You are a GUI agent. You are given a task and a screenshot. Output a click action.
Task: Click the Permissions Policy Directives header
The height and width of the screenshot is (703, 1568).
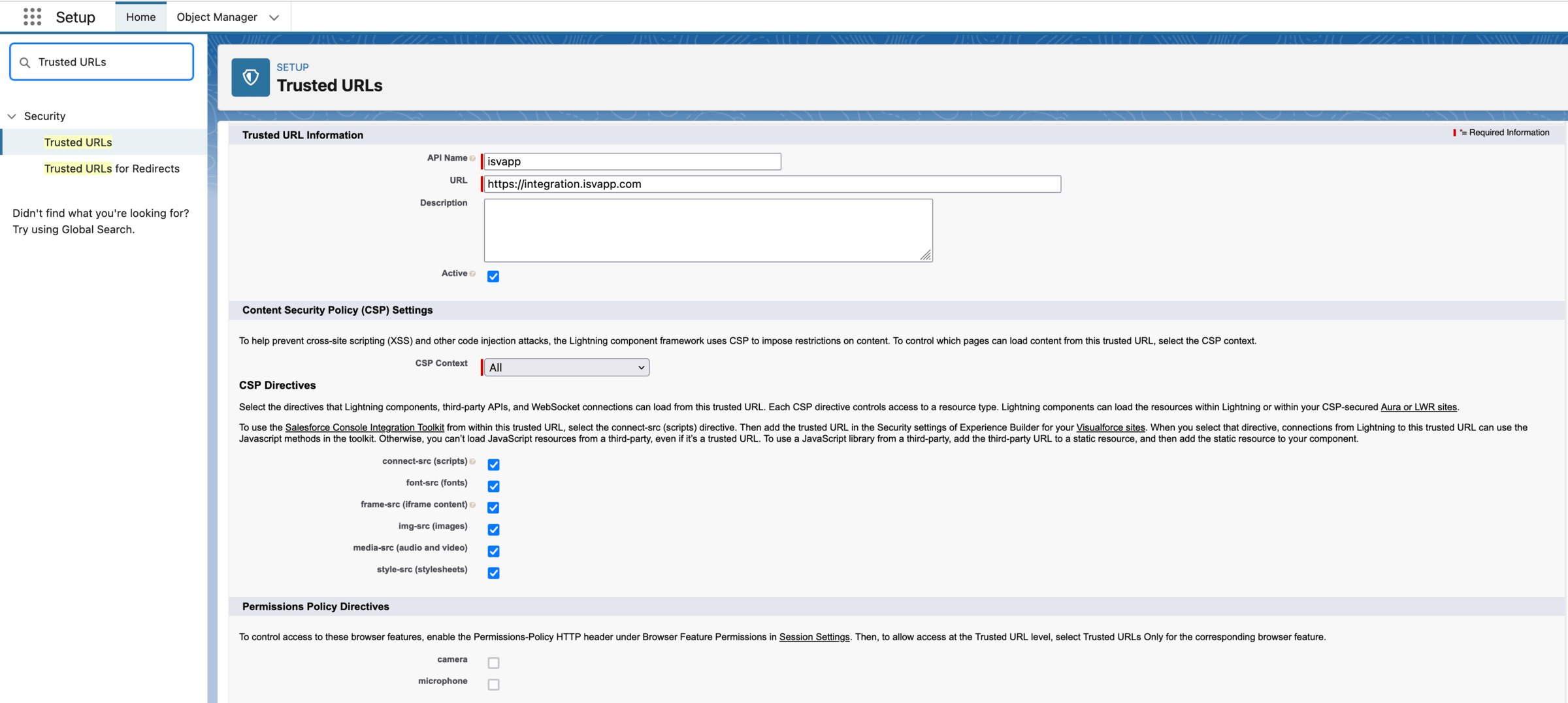(x=316, y=607)
